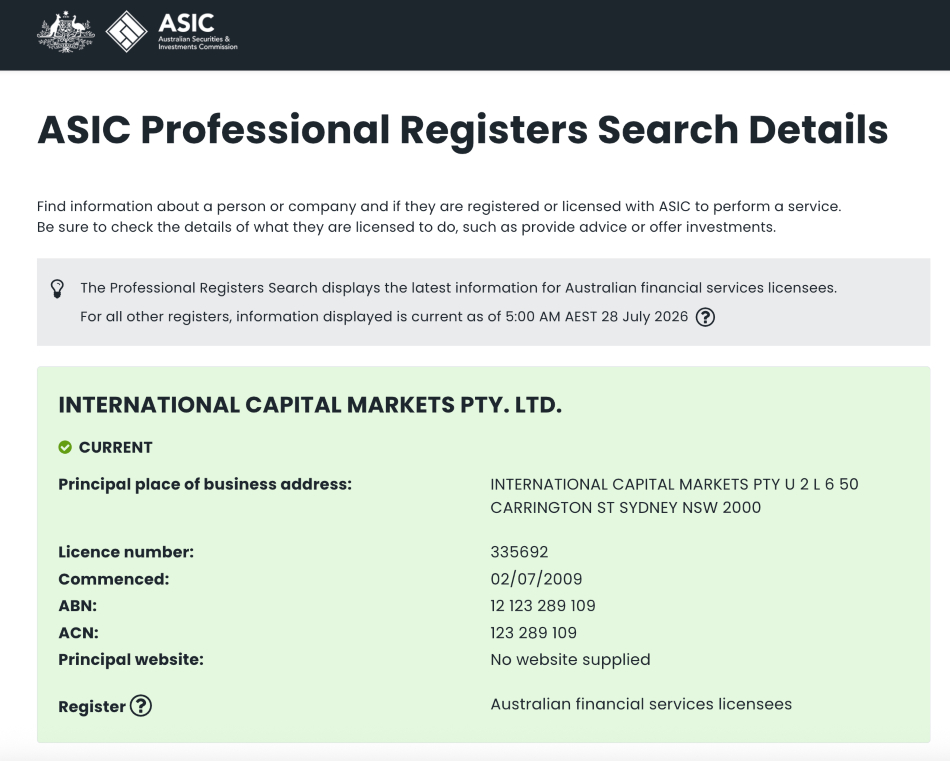Click the 'Professional Registers Search displays' notice line
Screen dimensions: 950x761
459,288
